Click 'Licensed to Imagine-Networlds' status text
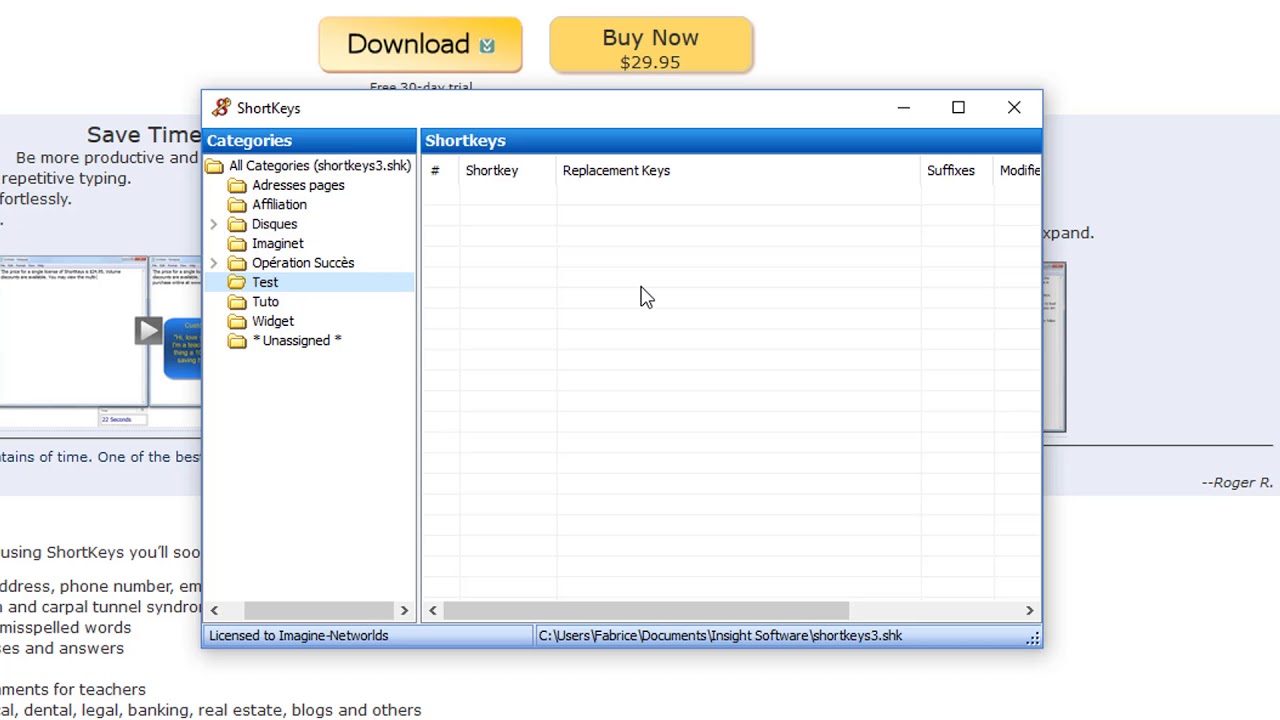 299,635
